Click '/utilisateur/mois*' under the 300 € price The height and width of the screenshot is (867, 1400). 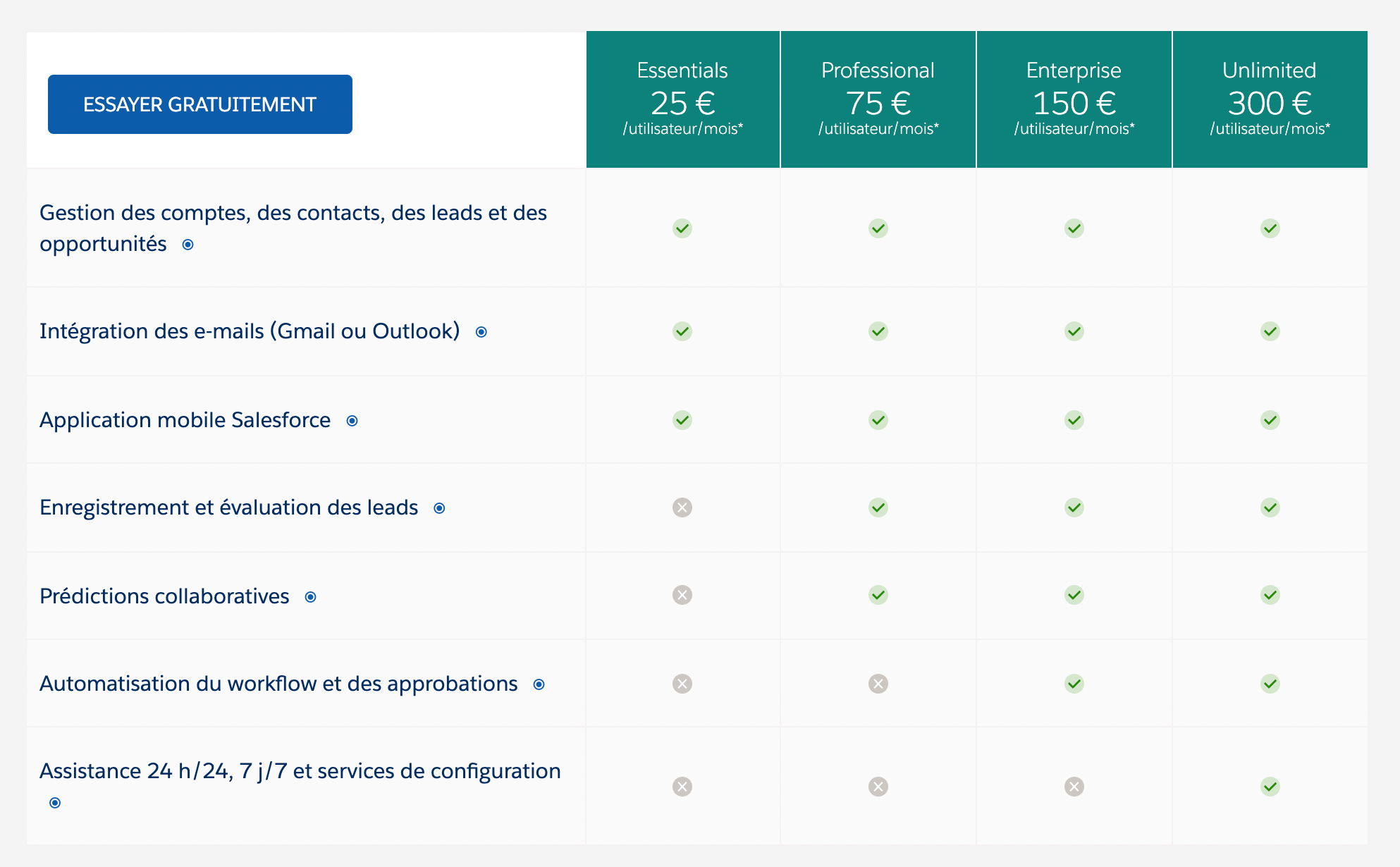pos(1270,129)
